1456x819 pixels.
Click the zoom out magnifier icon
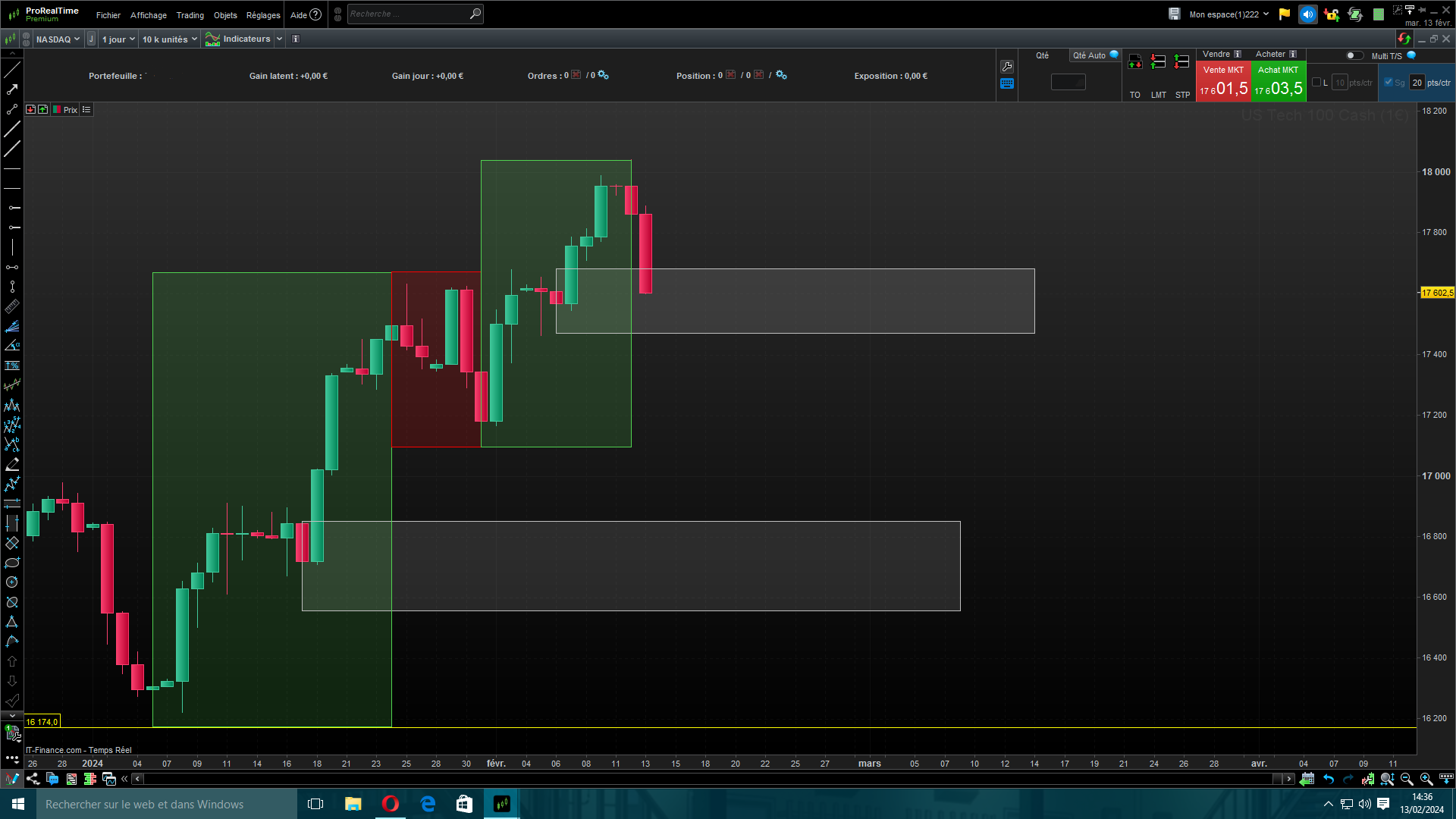pyautogui.click(x=1407, y=779)
